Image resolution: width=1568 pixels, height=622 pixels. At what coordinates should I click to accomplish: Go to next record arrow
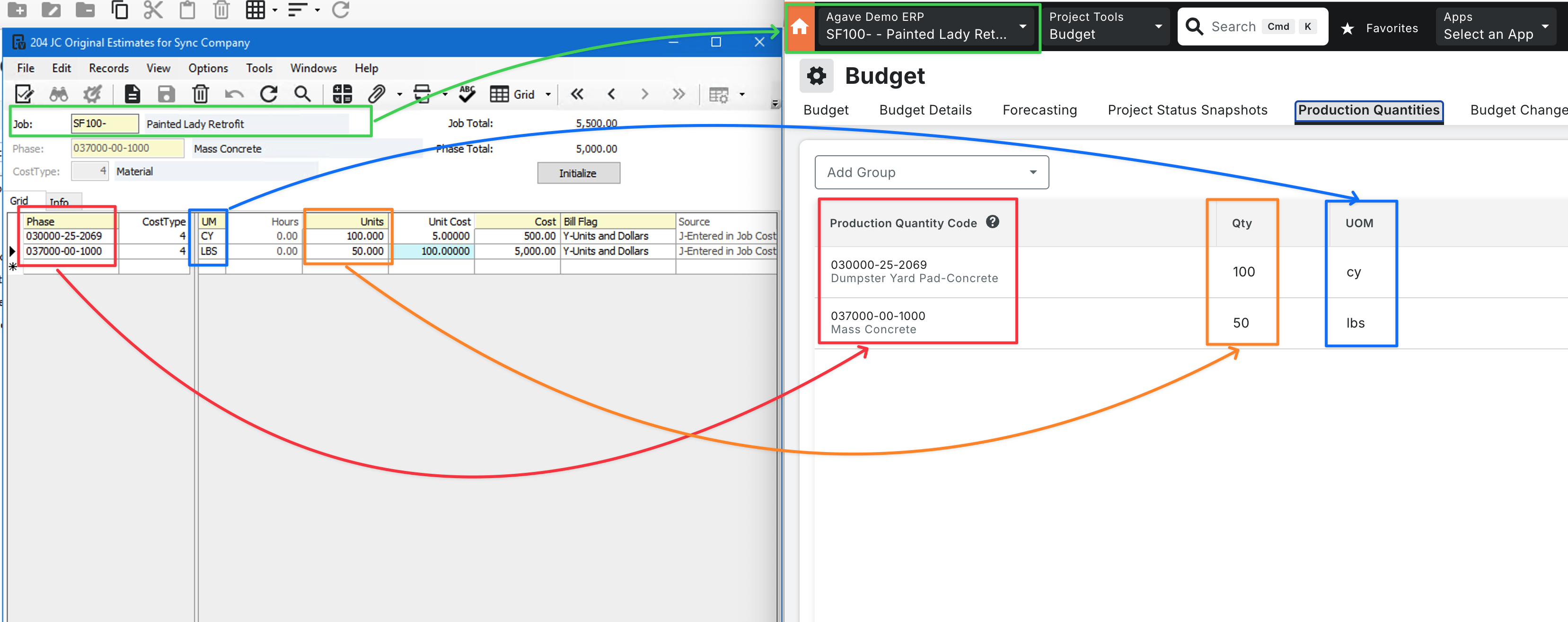[x=644, y=94]
